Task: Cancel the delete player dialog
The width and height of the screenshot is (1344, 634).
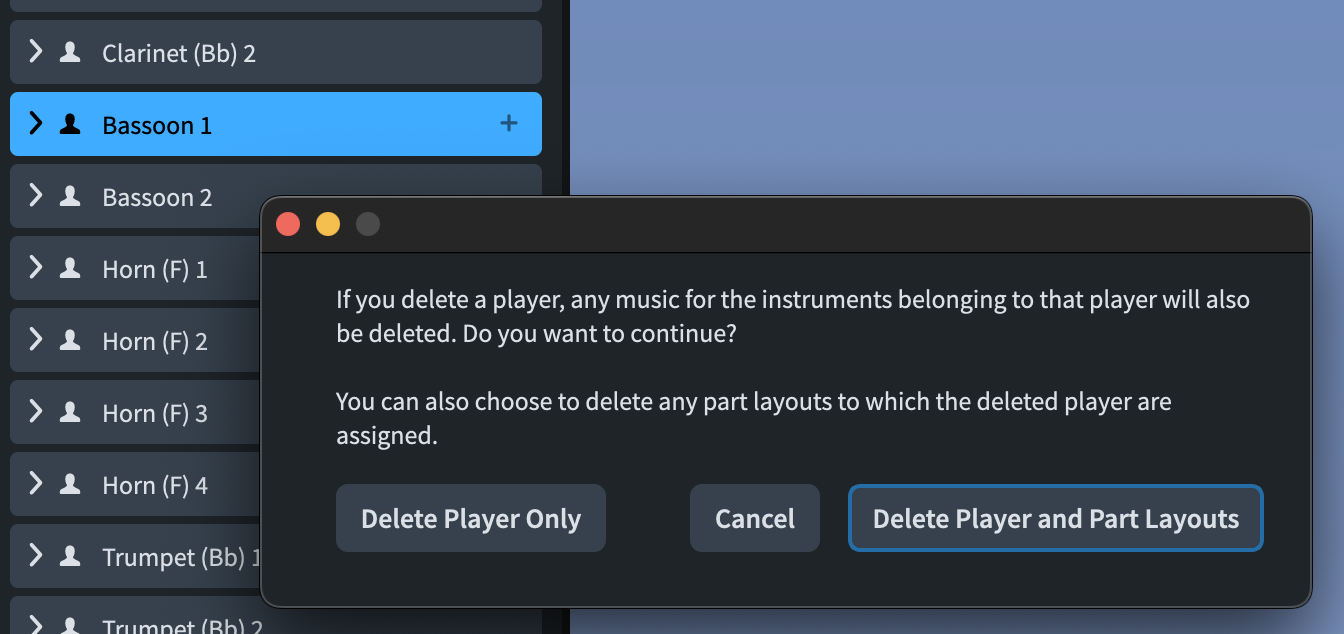Action: click(755, 518)
